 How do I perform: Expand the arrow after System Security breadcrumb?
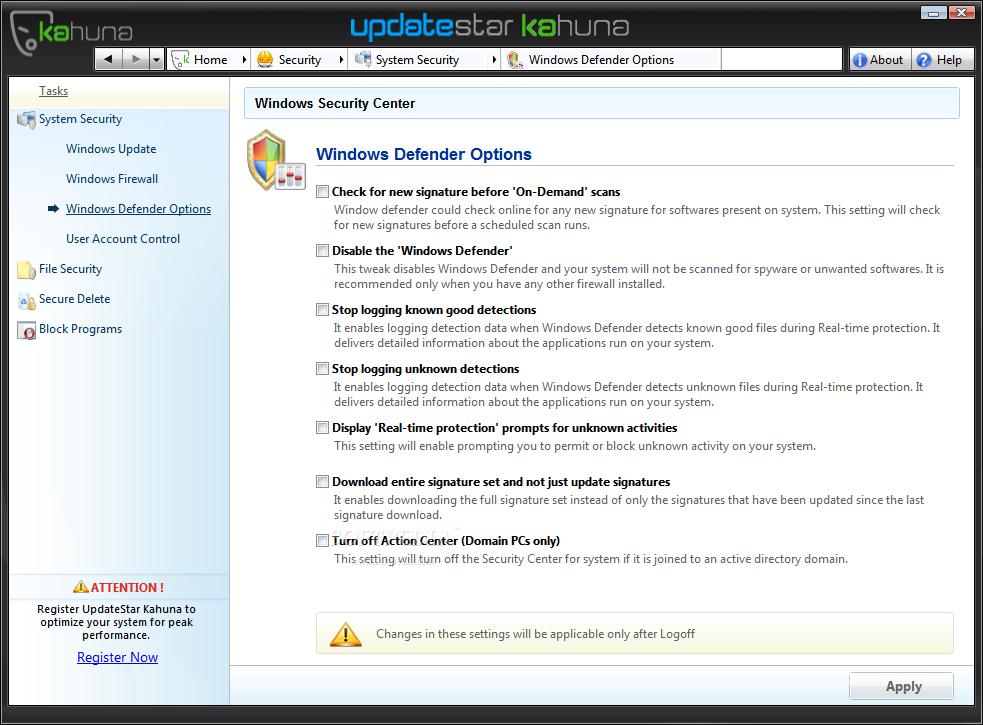pyautogui.click(x=494, y=60)
